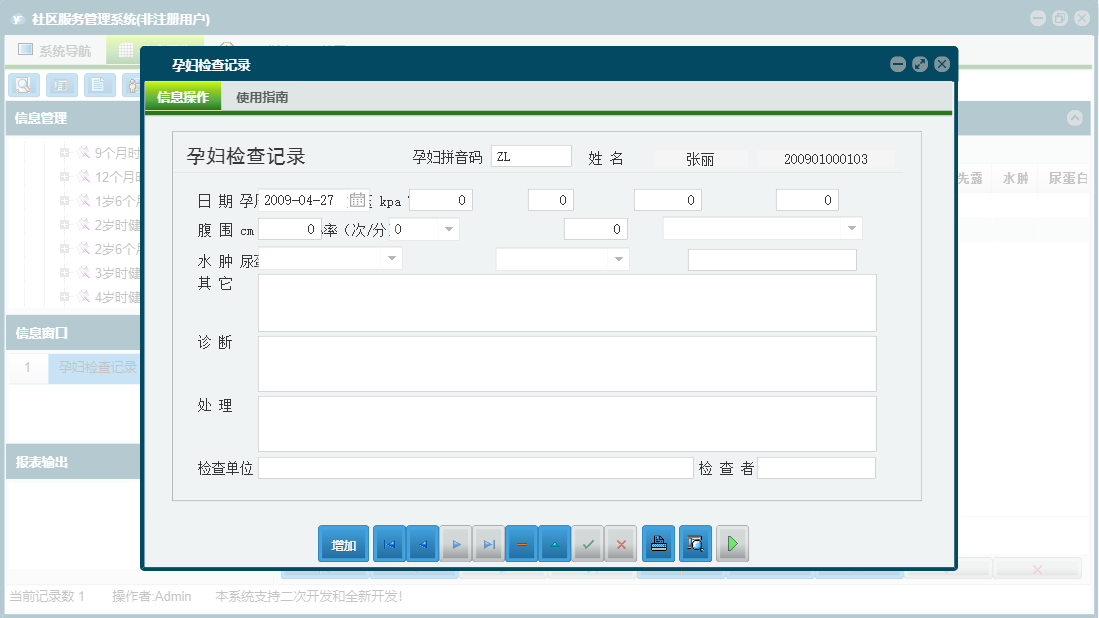The width and height of the screenshot is (1099, 618).
Task: Switch to the 信息操作 tab
Action: (183, 97)
